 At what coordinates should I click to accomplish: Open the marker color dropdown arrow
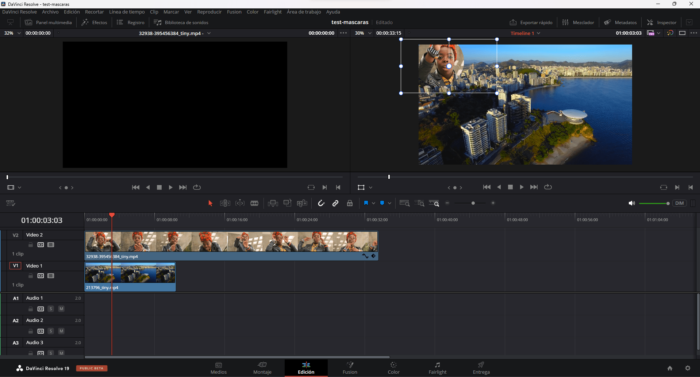(x=389, y=203)
